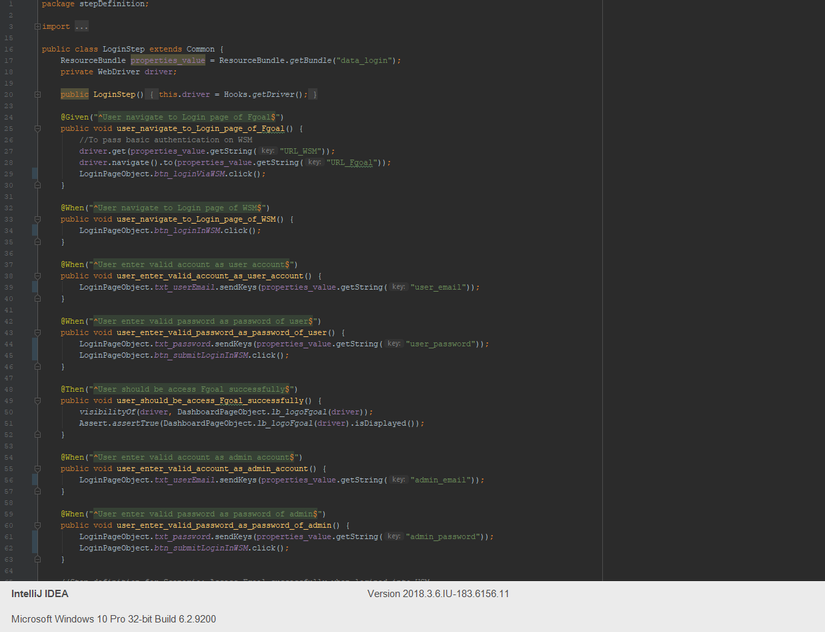The width and height of the screenshot is (825, 632).
Task: Click the "URL_WSM" string literal
Action: coord(300,152)
